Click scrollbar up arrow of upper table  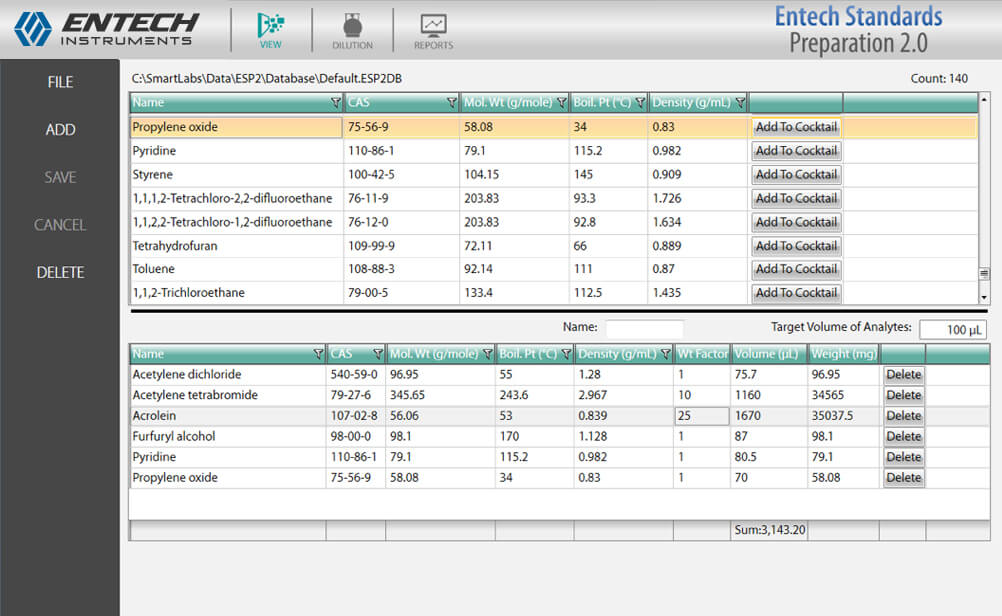[x=984, y=99]
